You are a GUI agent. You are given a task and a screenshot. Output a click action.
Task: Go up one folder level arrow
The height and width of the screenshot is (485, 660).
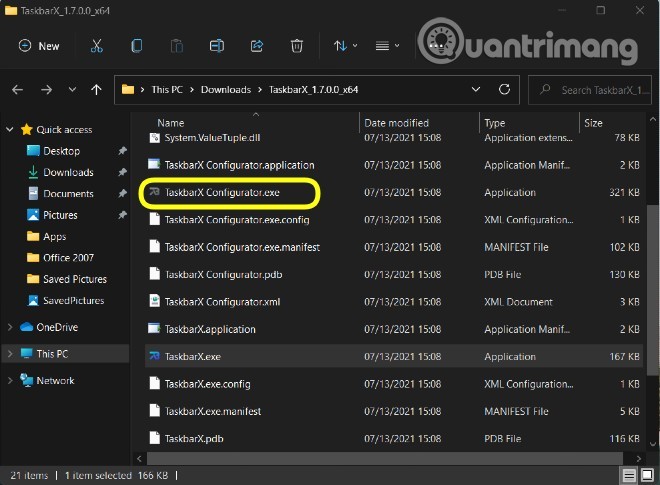(96, 90)
